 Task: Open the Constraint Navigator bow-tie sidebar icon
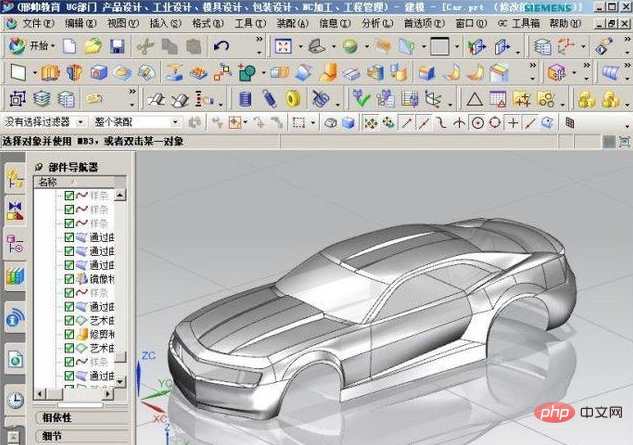pos(15,211)
